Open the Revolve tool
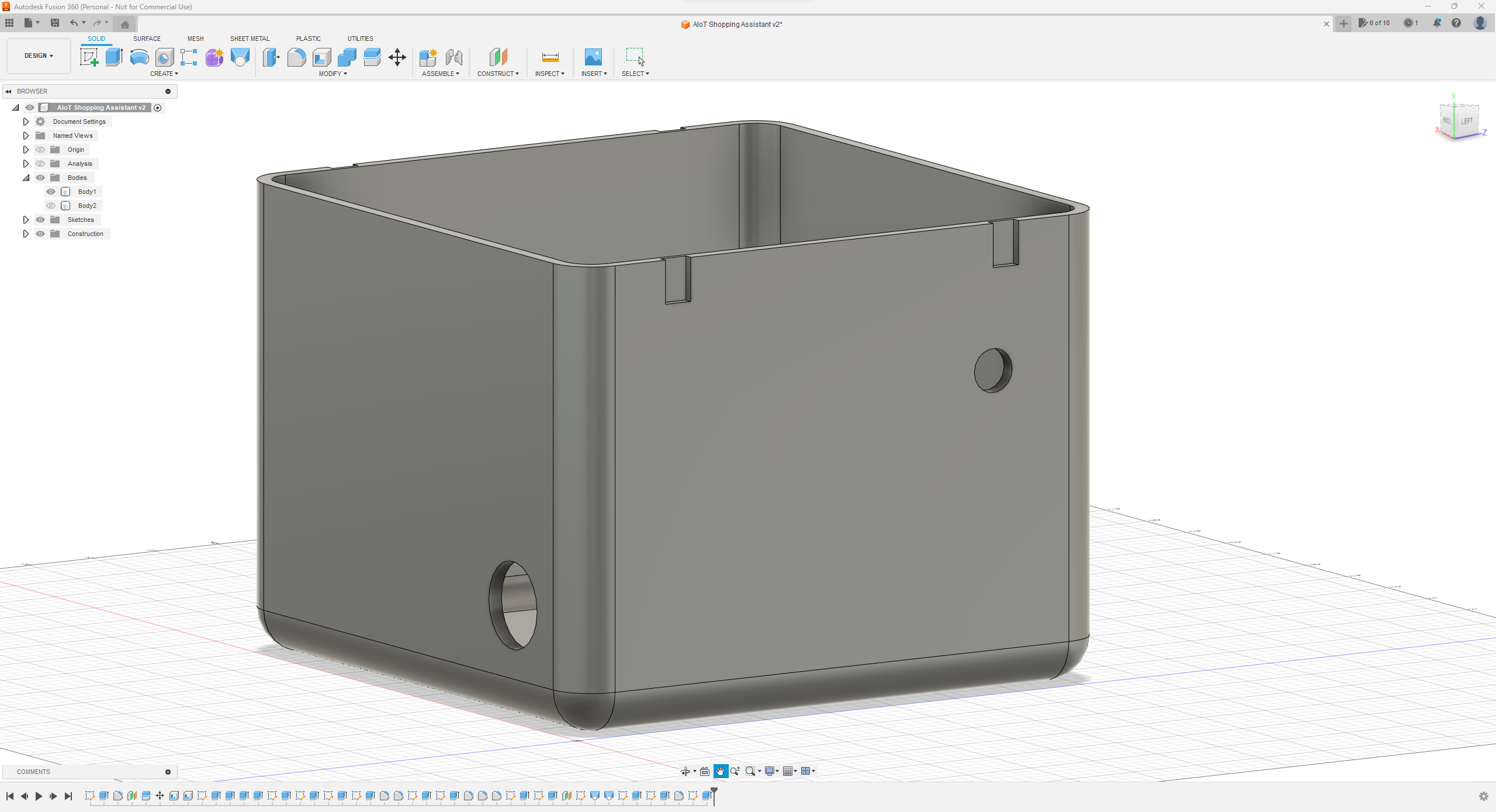Screen dimensions: 1496x812 138,57
